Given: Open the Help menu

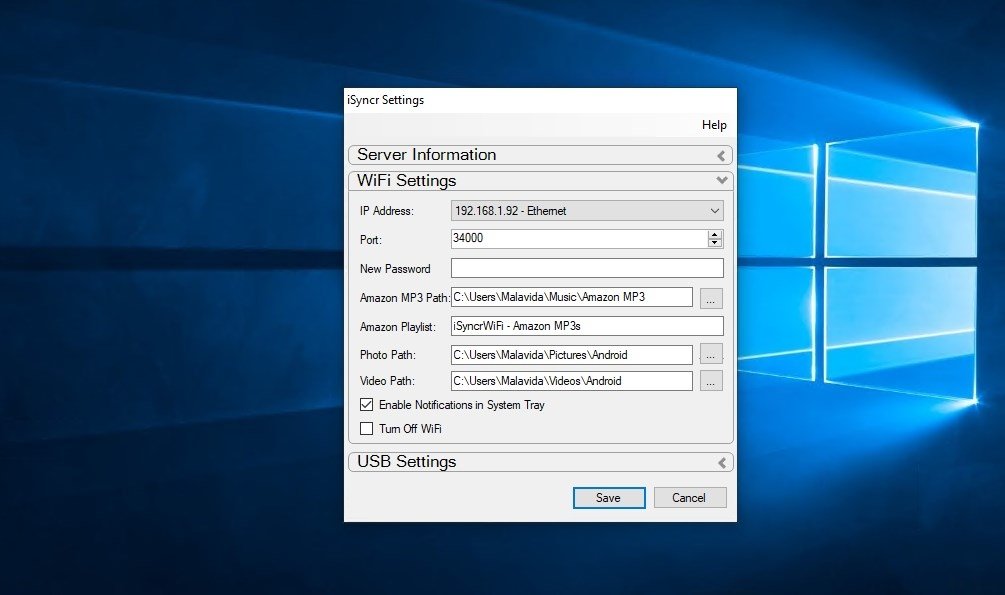Looking at the screenshot, I should point(714,125).
